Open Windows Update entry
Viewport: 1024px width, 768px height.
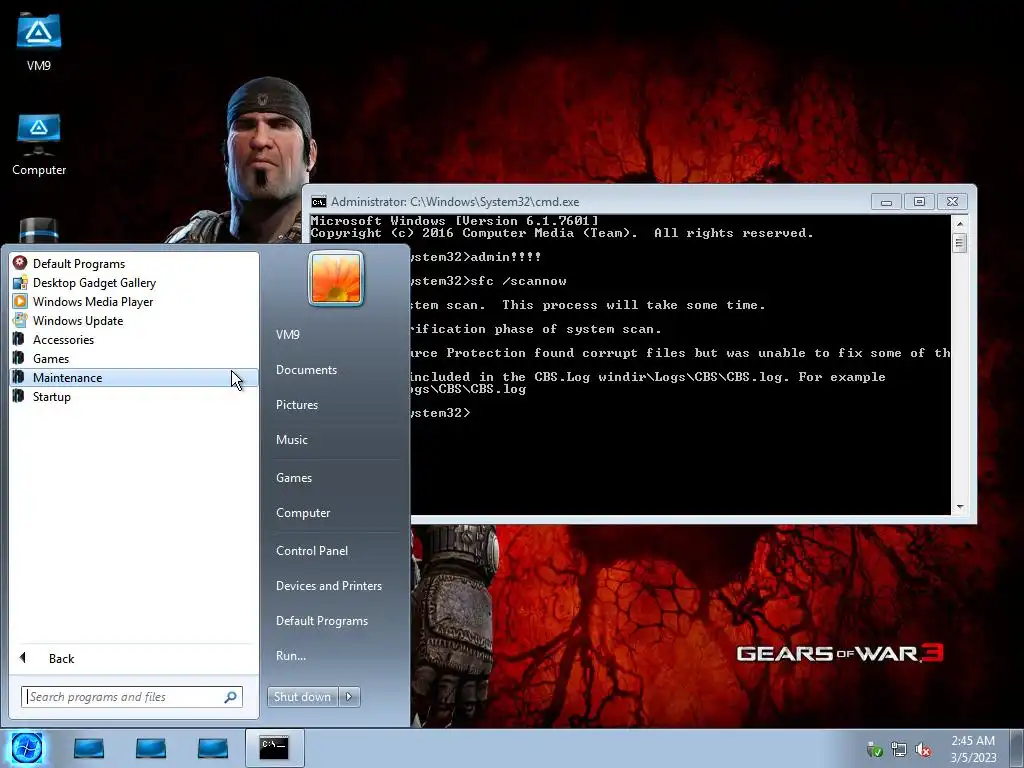(135, 320)
